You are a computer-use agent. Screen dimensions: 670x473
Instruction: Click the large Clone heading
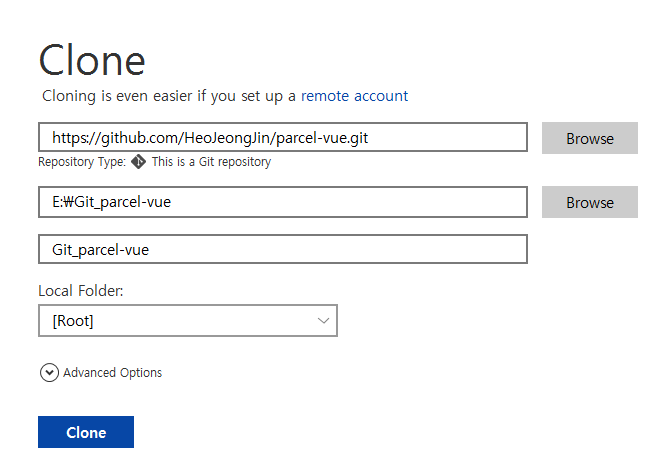pyautogui.click(x=92, y=60)
